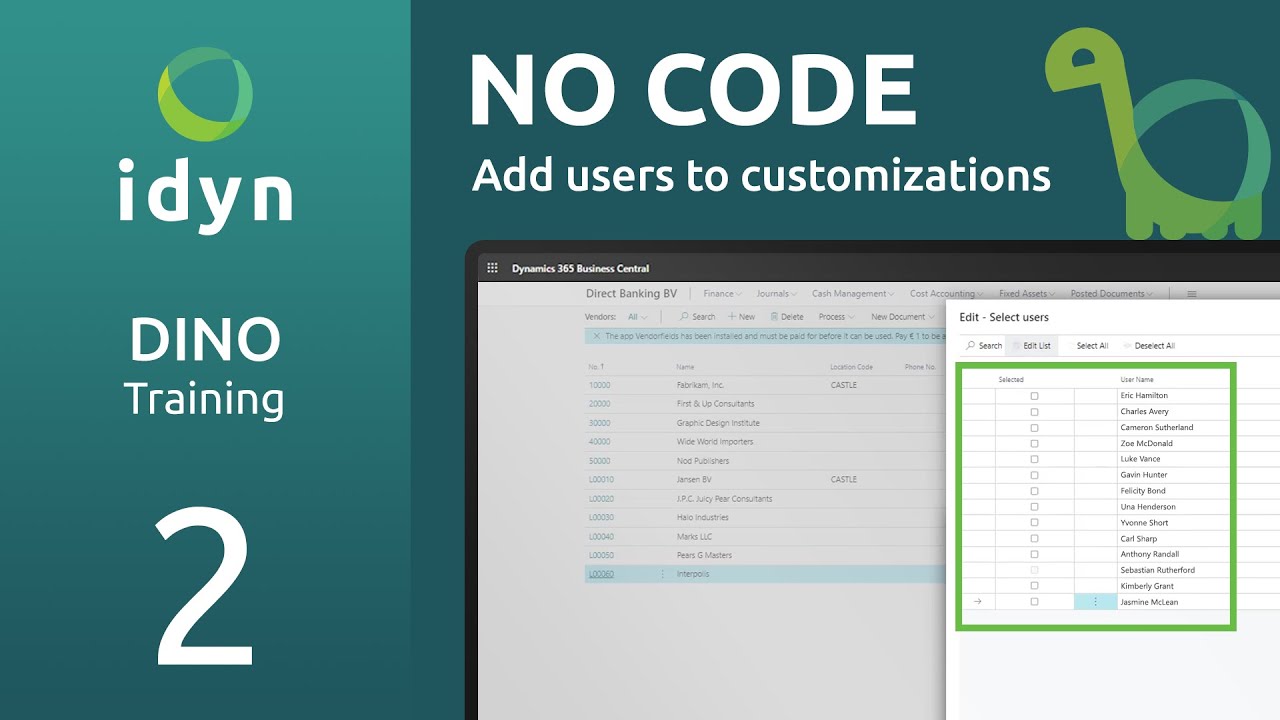Click Deselect All in the Select users dialog
The height and width of the screenshot is (720, 1280).
[1149, 346]
